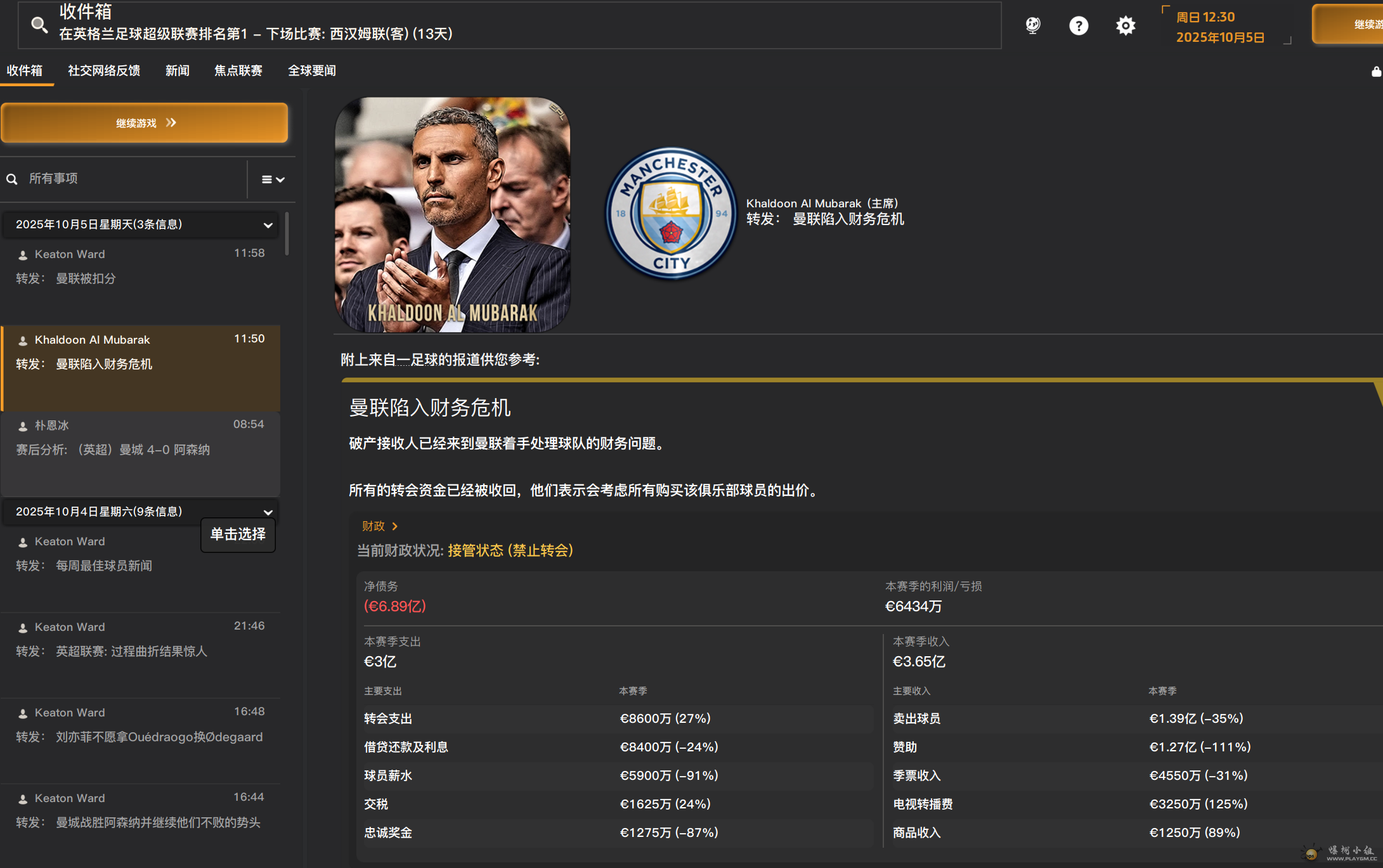Click the 借贷还款及利息 expense row

point(618,748)
